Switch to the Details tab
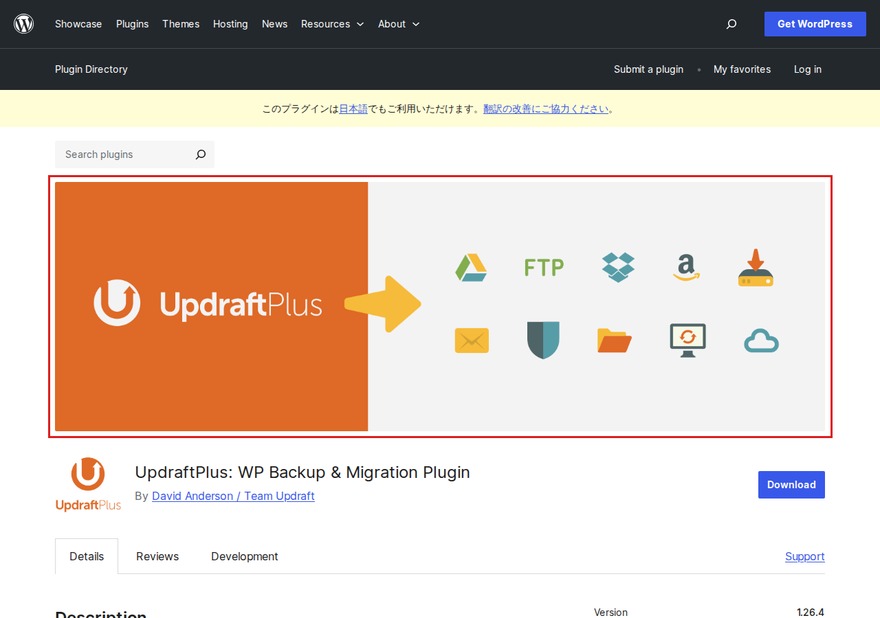 click(86, 556)
